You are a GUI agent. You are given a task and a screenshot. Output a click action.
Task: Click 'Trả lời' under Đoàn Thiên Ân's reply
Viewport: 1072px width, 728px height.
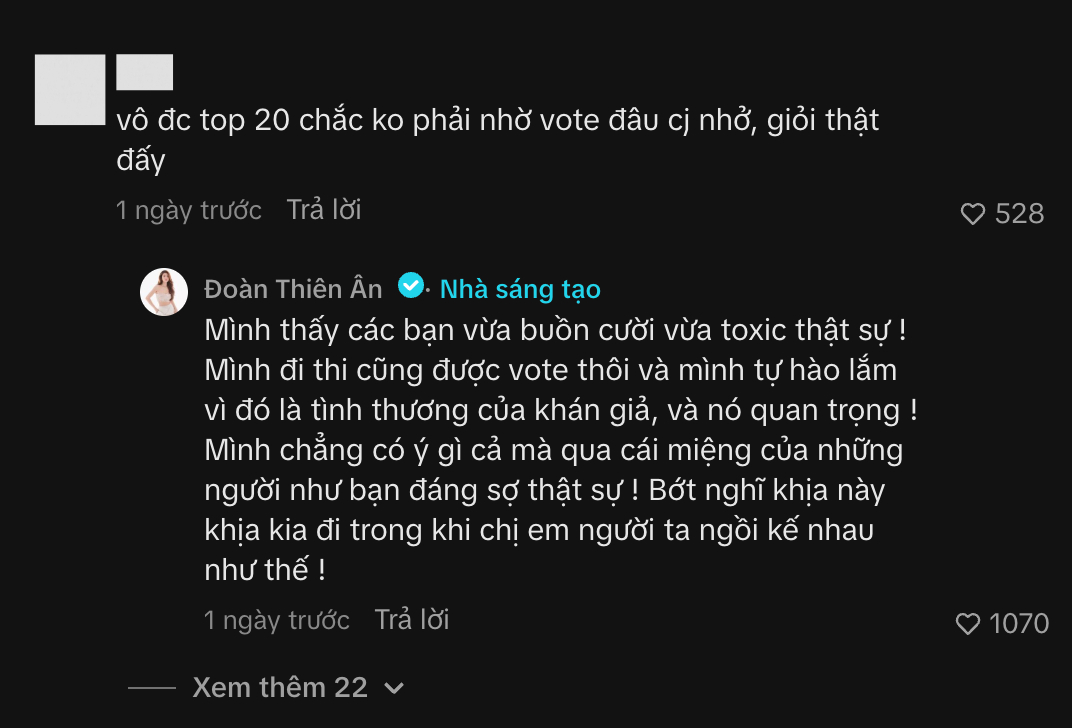[412, 620]
